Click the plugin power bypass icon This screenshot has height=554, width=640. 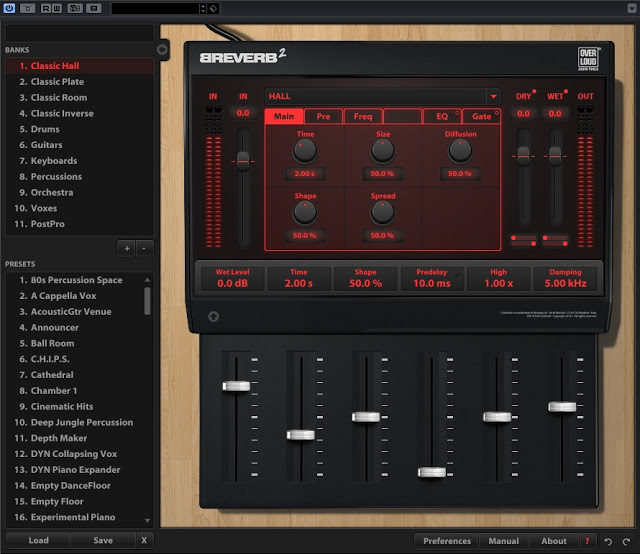tap(10, 8)
